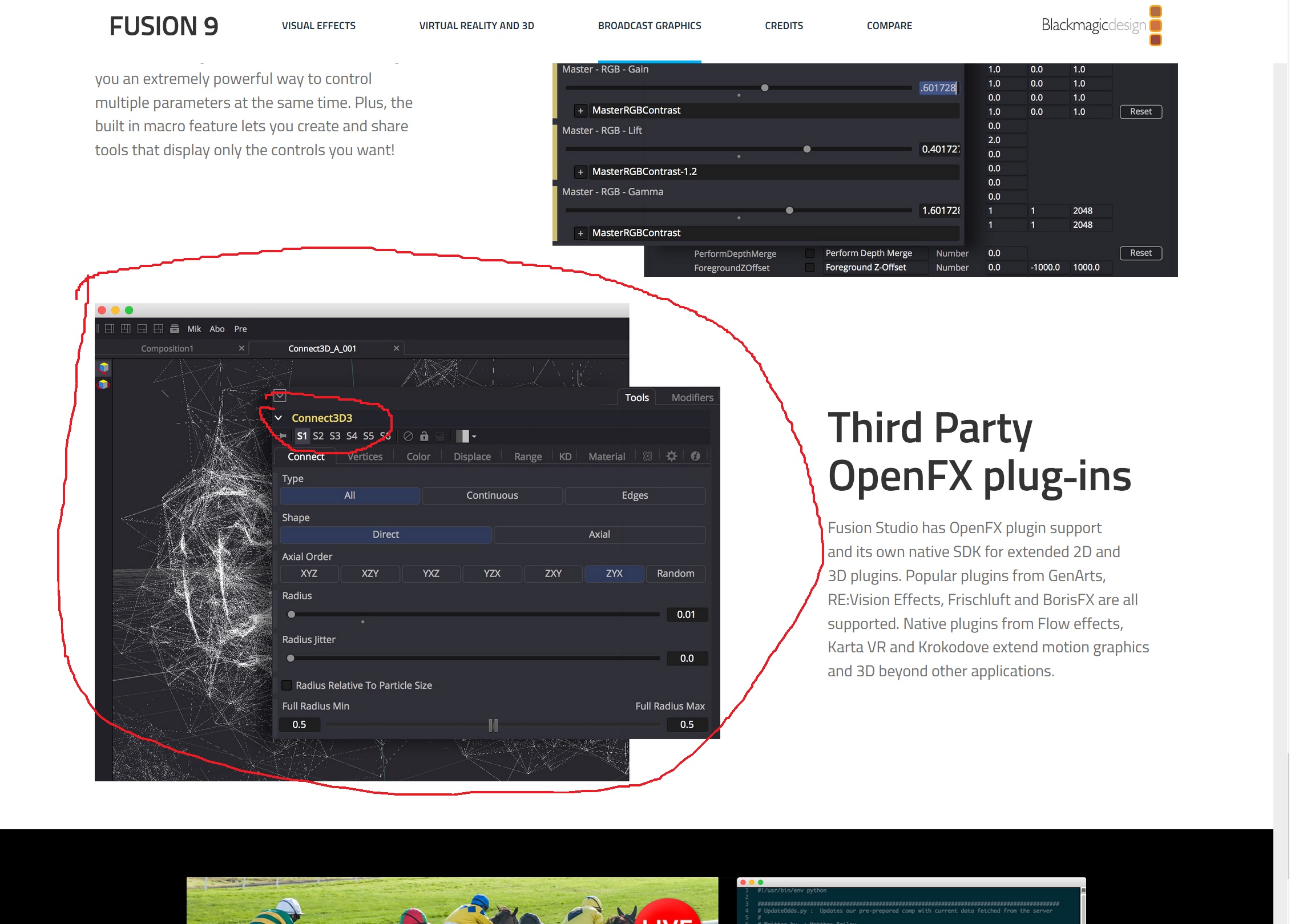Choose XZY axial order
This screenshot has height=924, width=1315.
(x=370, y=574)
